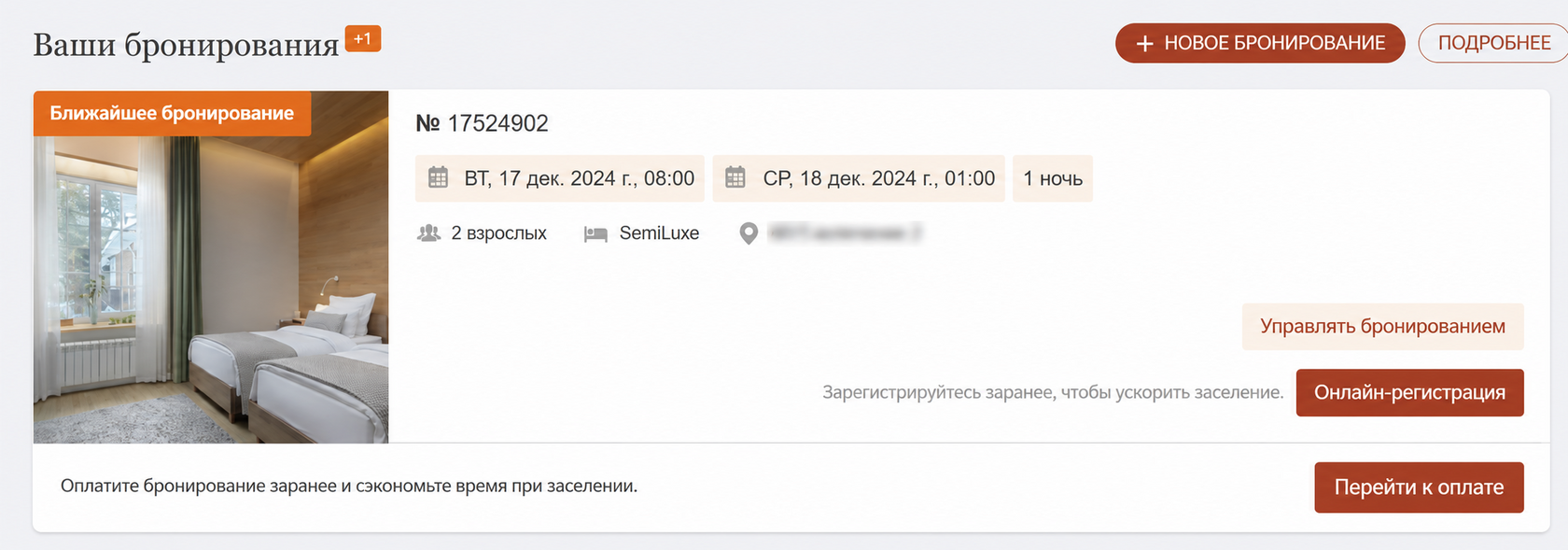
Task: Click the plus icon in НОВОЕ БРОНИРОВАНИЕ
Action: [1145, 44]
